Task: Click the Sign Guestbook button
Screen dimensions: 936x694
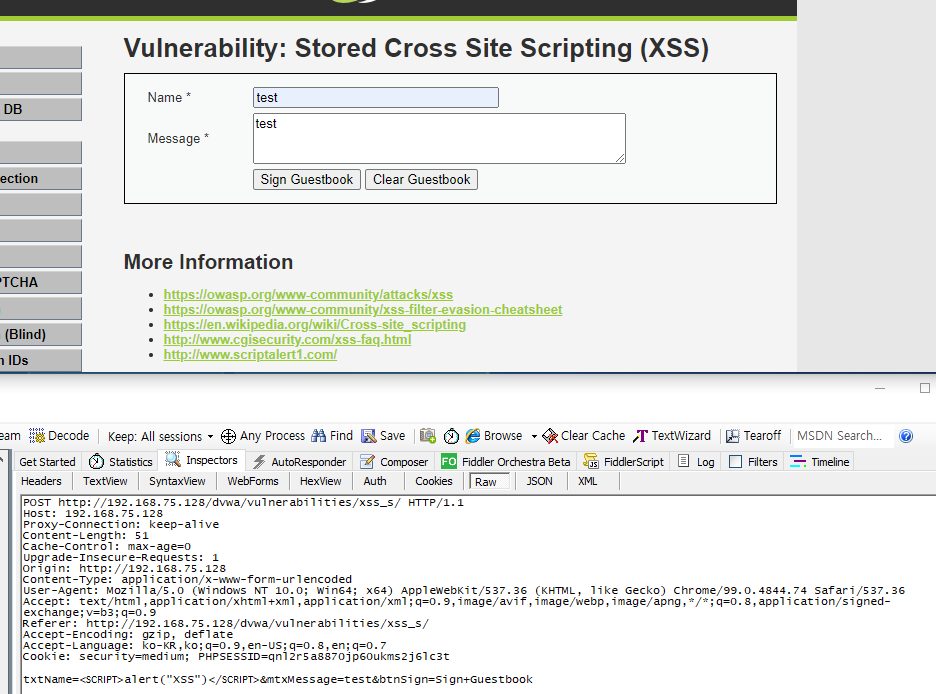Action: pos(307,180)
